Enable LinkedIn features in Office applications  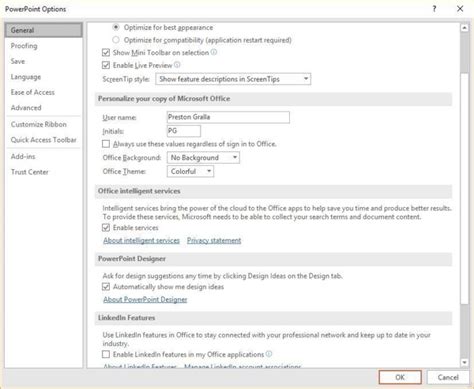(x=106, y=354)
